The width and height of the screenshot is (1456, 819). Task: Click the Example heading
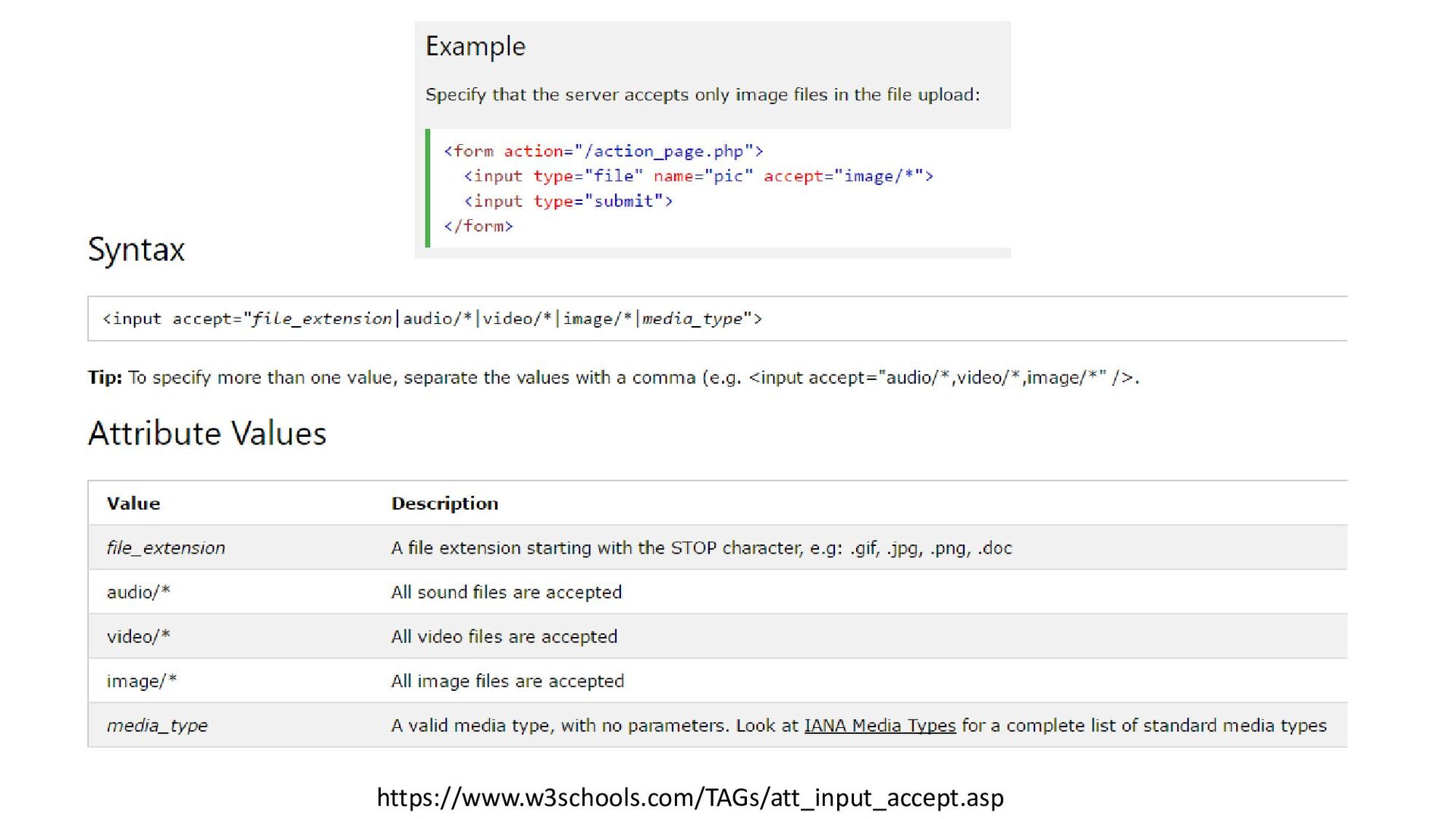475,47
